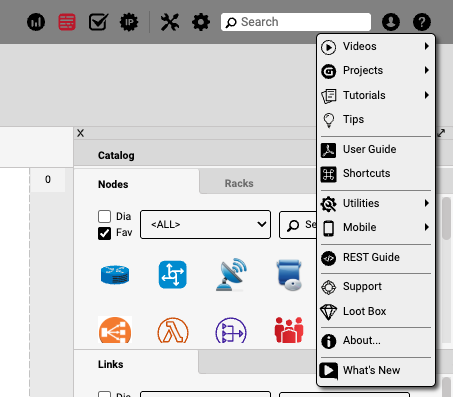Viewport: 453px width, 397px height.
Task: Click the Nodes panel vertical scrollbar
Action: 446,218
